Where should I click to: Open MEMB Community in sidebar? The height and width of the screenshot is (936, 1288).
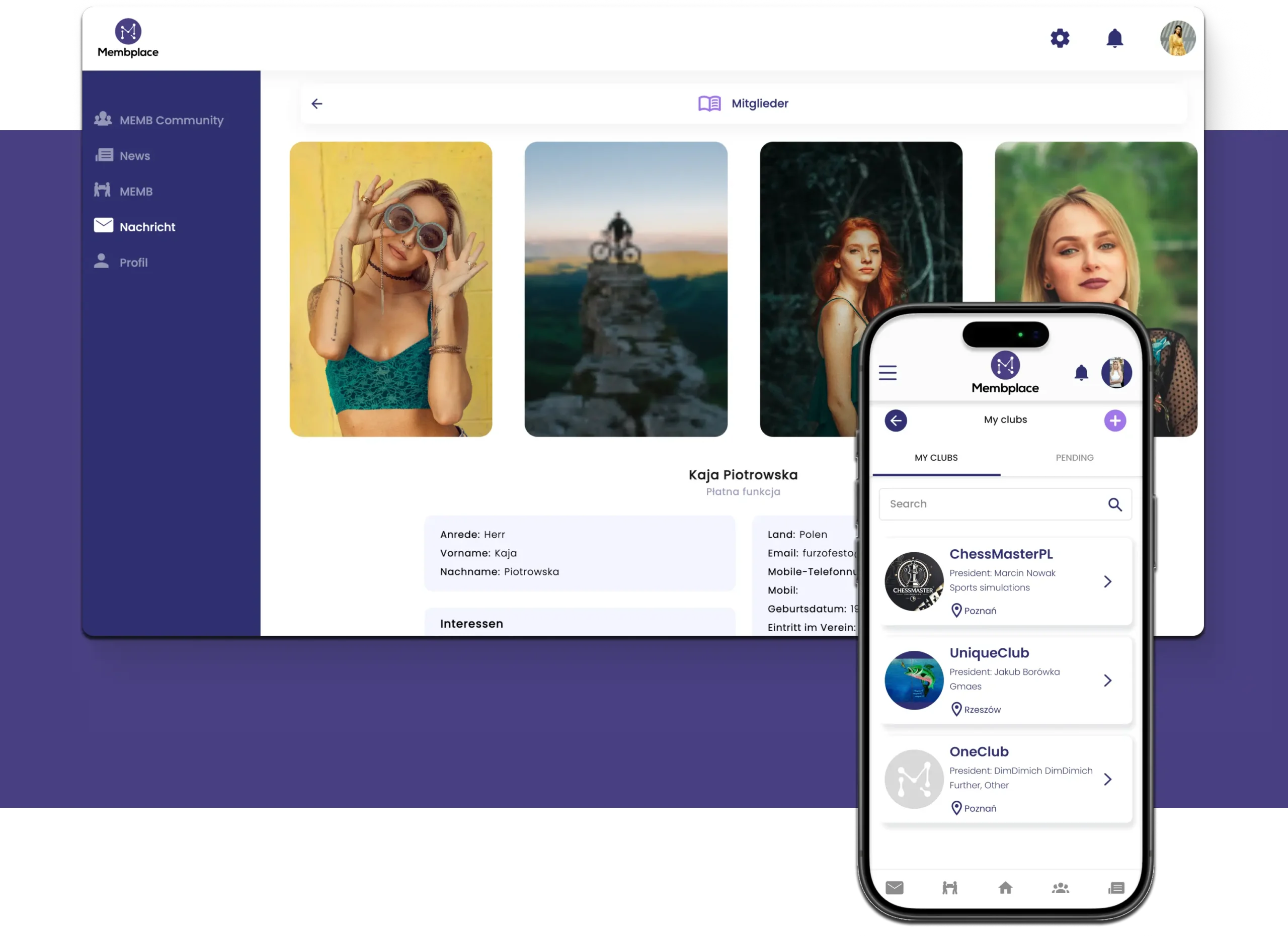[171, 120]
